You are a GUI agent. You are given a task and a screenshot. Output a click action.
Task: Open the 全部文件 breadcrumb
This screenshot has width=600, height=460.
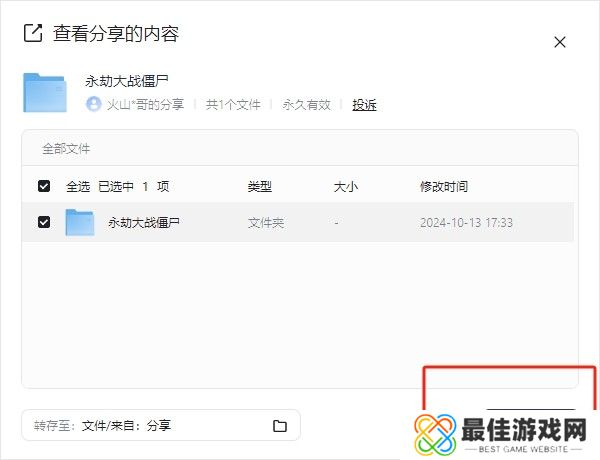pos(66,149)
